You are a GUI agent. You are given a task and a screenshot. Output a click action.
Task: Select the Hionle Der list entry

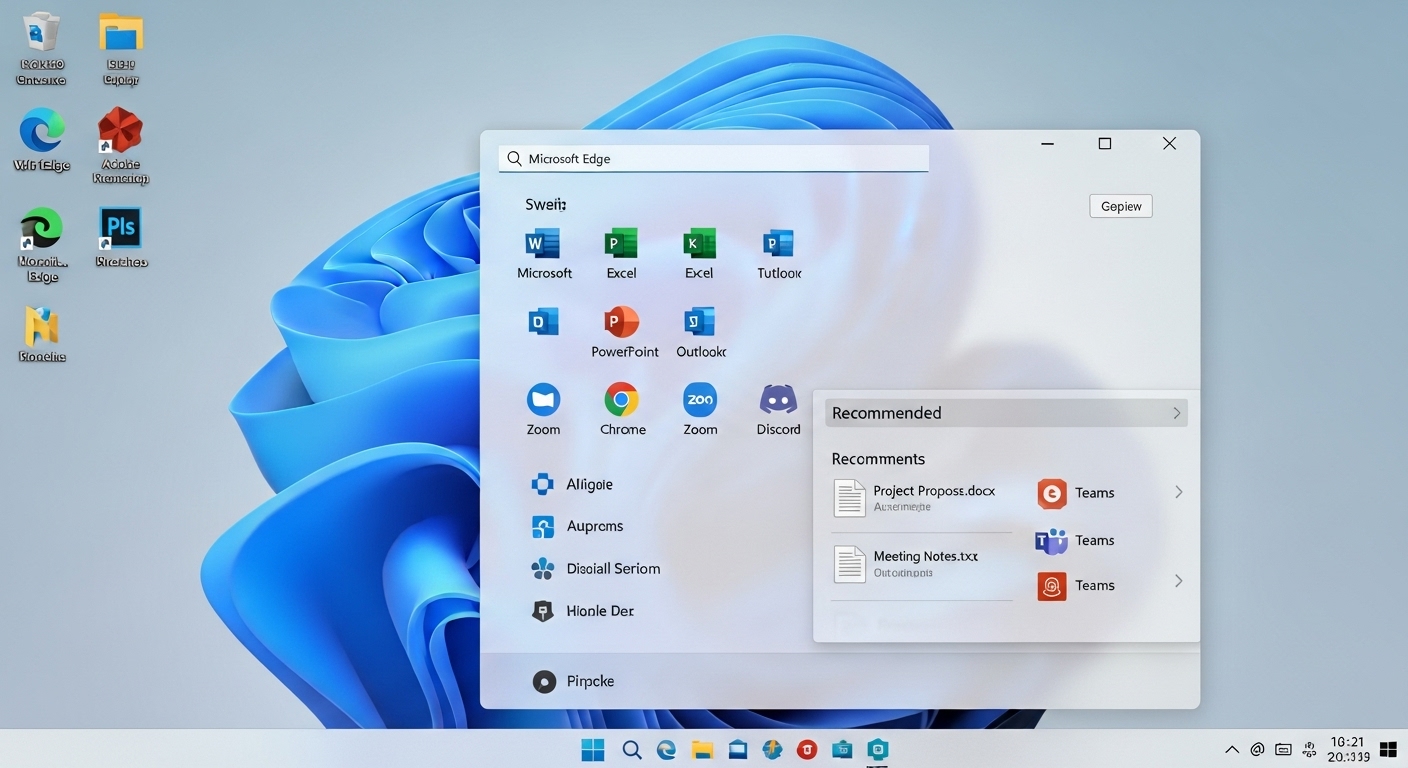(x=582, y=610)
